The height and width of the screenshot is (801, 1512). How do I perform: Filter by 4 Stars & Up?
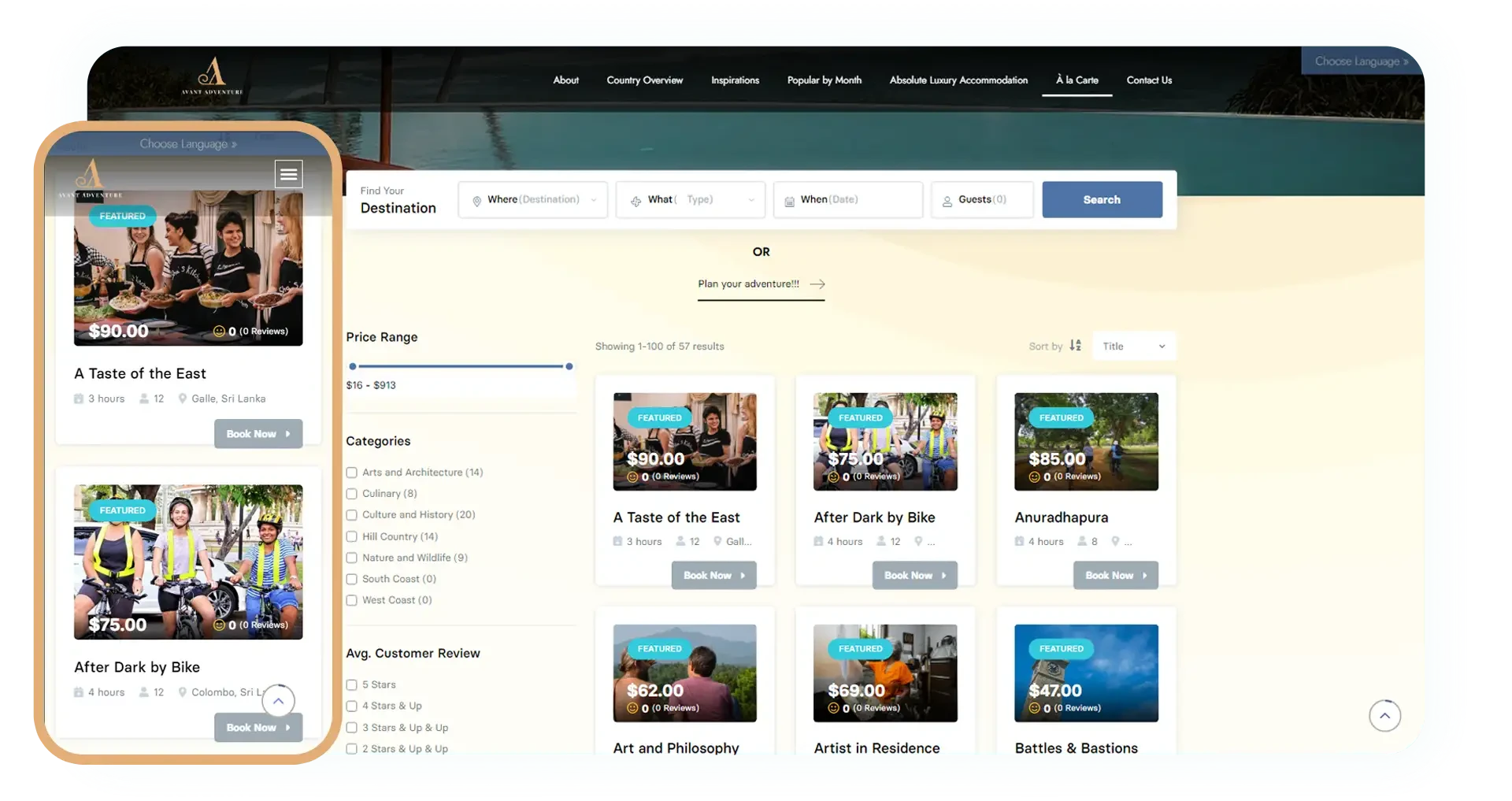click(352, 706)
